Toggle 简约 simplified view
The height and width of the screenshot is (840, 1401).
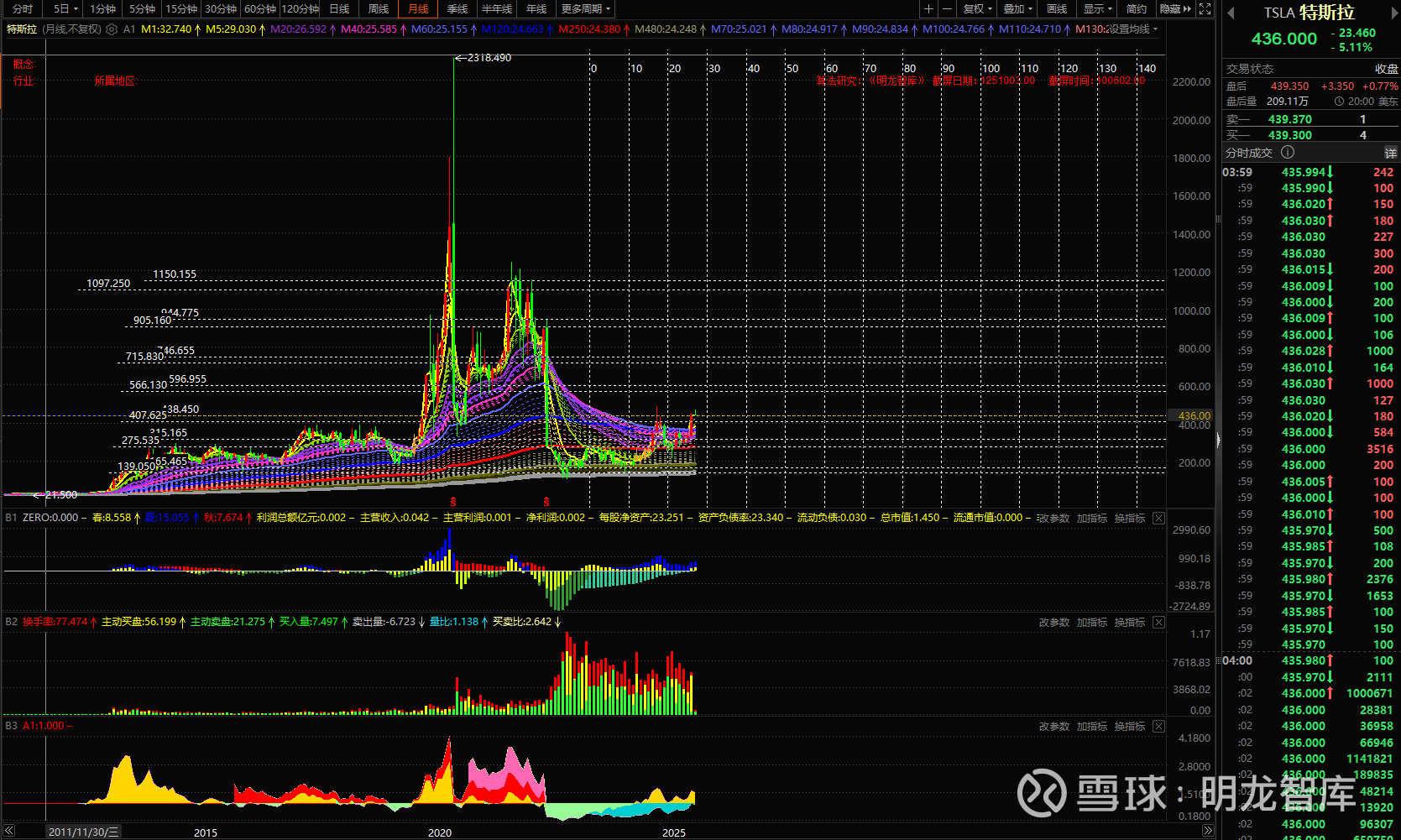coord(1137,9)
